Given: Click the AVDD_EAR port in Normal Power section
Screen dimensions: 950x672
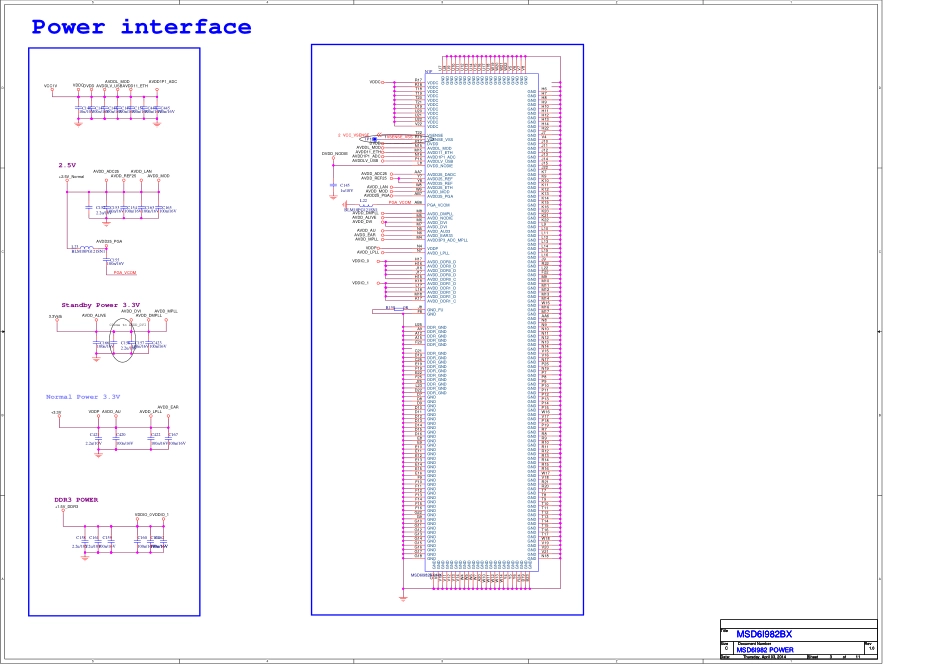Looking at the screenshot, I should (167, 407).
